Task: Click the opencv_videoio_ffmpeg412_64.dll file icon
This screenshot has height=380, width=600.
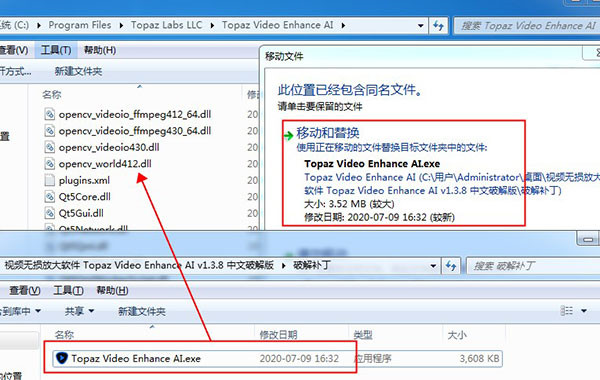Action: coord(49,114)
